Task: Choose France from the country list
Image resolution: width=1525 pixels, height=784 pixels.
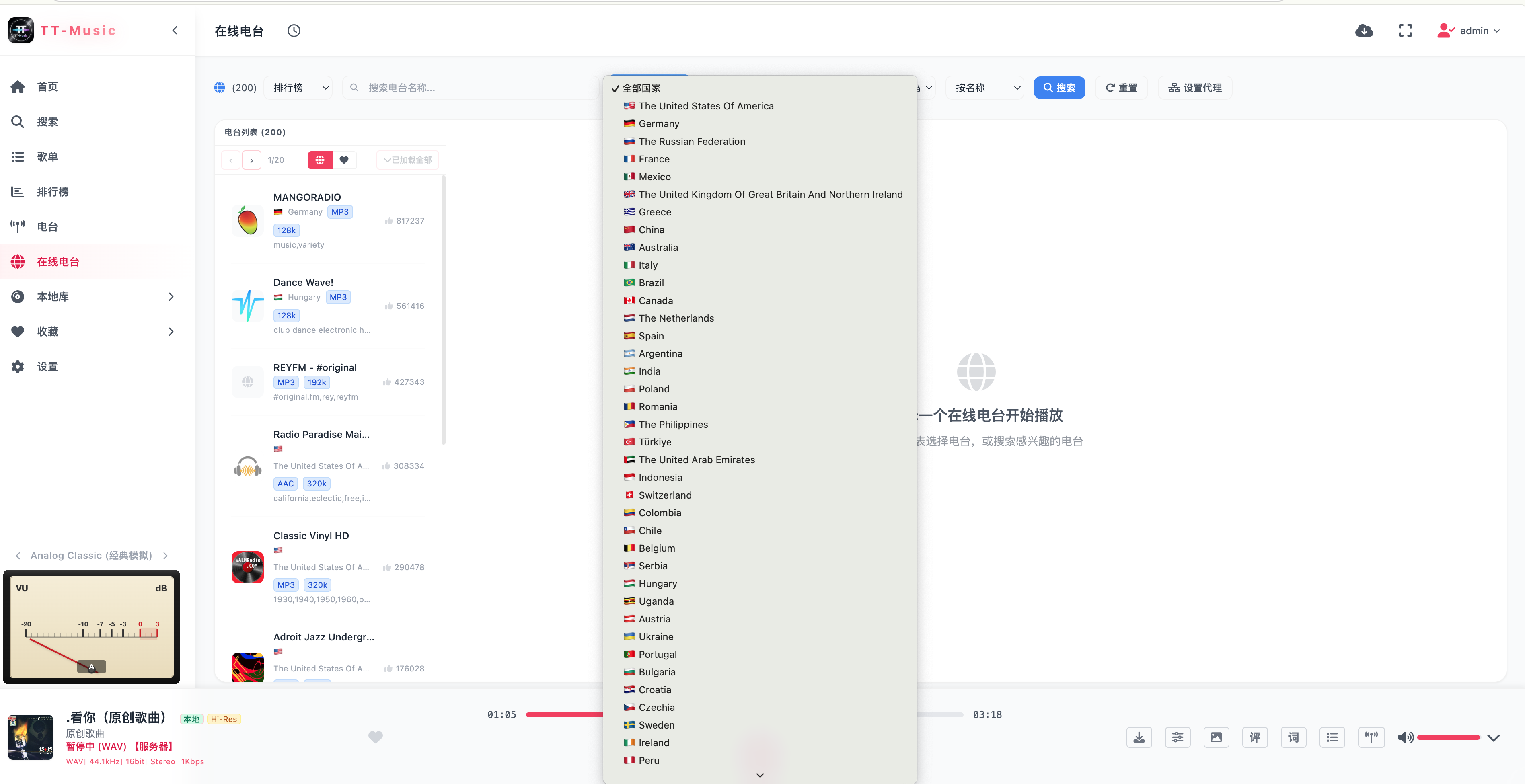Action: coord(760,159)
